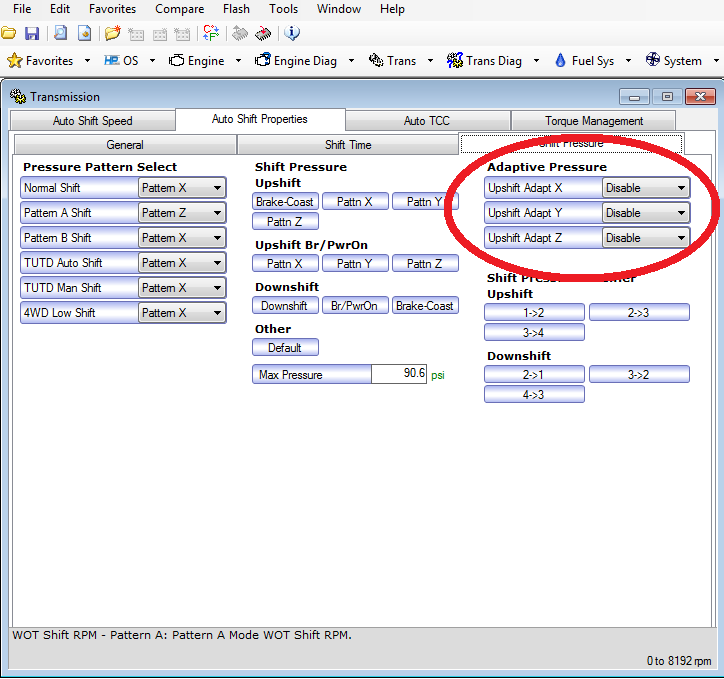Open the Engine Diag icon
Screen dimensions: 724x679
point(263,60)
